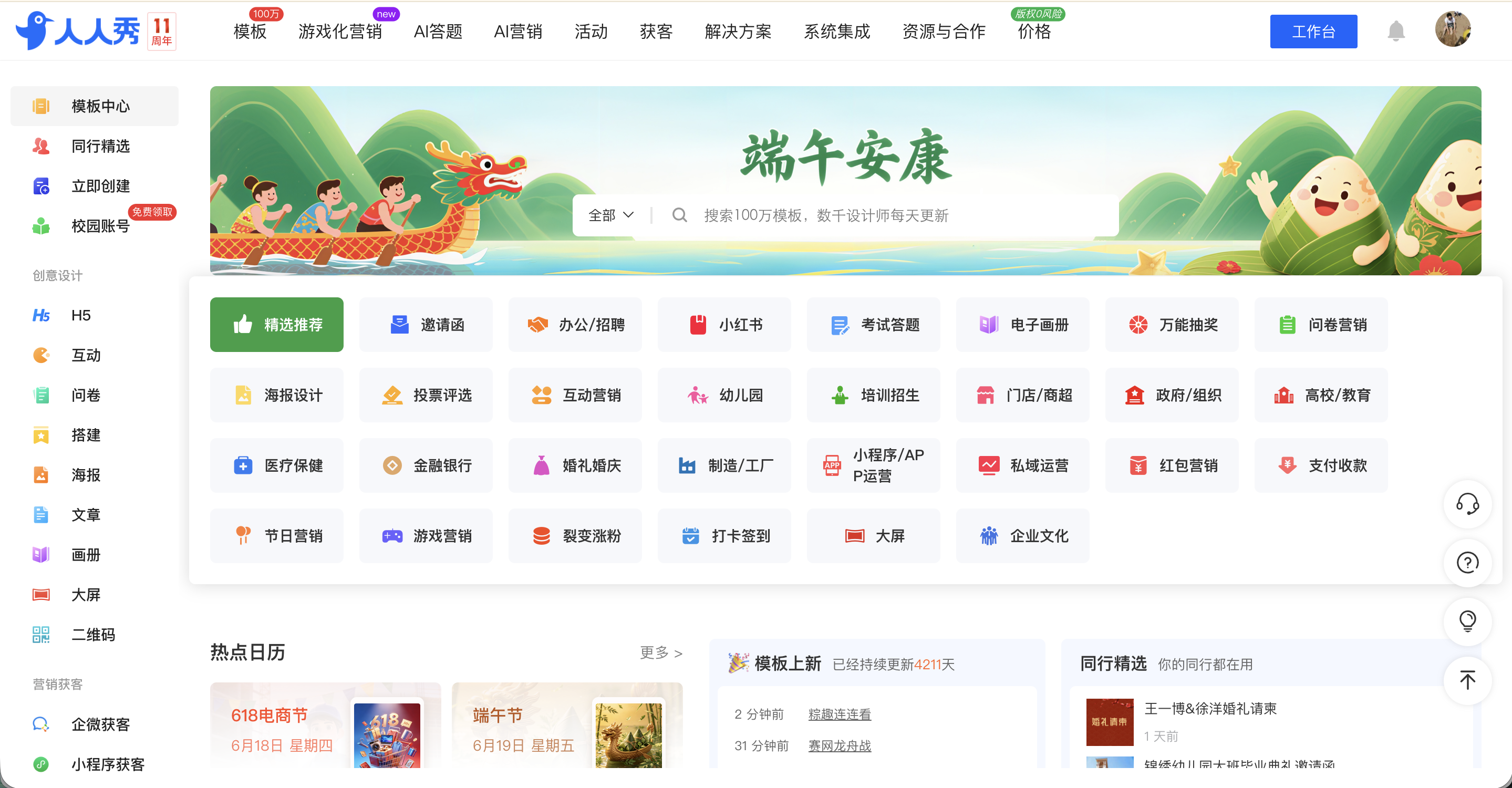Select the 考试答题 category

click(873, 325)
